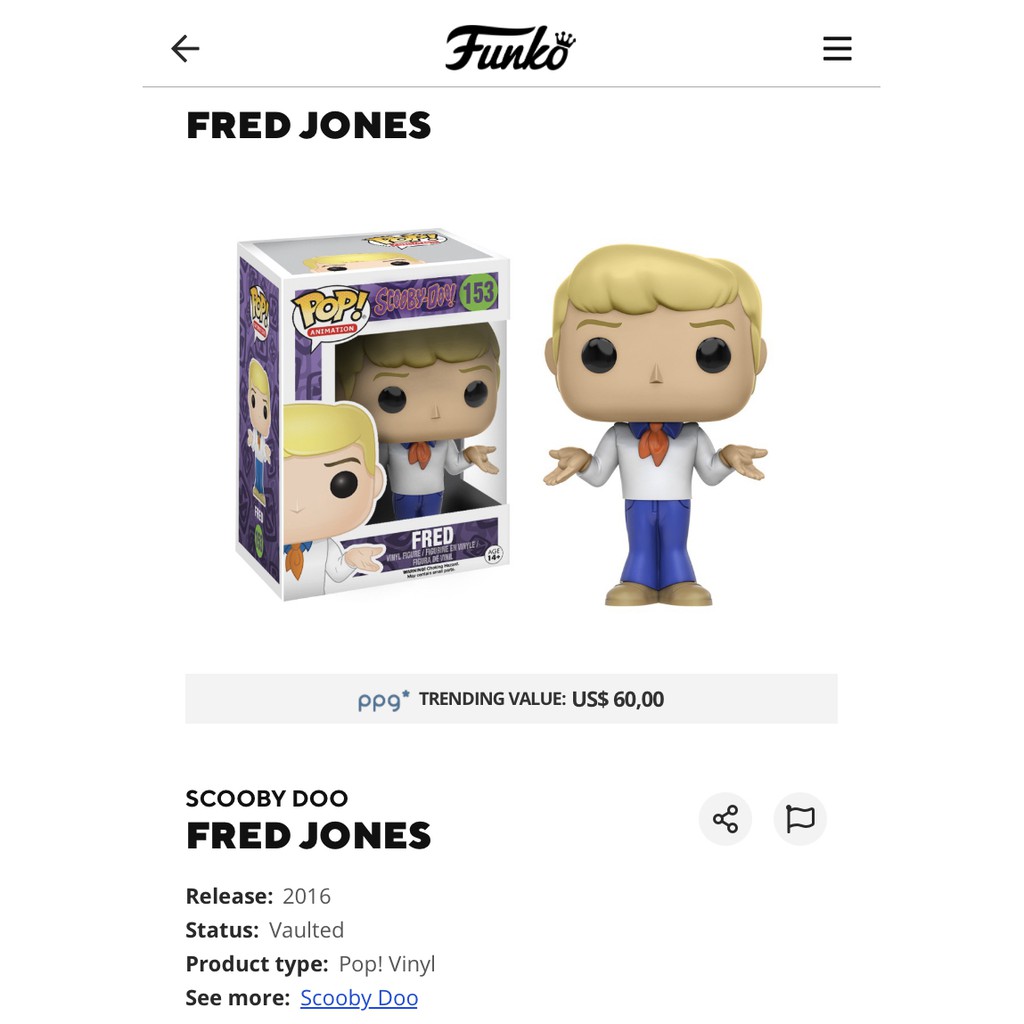1024x1024 pixels.
Task: Flag this Fred Jones listing
Action: (x=800, y=818)
